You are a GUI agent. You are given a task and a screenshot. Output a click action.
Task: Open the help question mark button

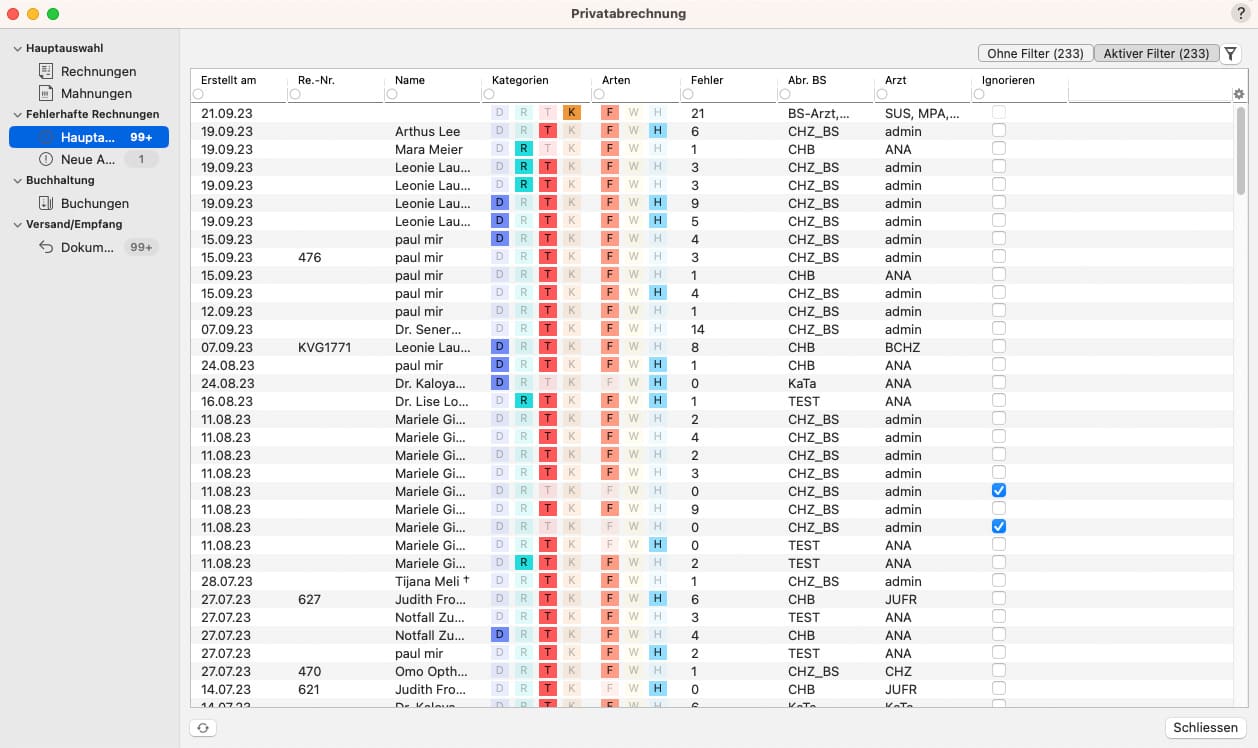point(1240,13)
